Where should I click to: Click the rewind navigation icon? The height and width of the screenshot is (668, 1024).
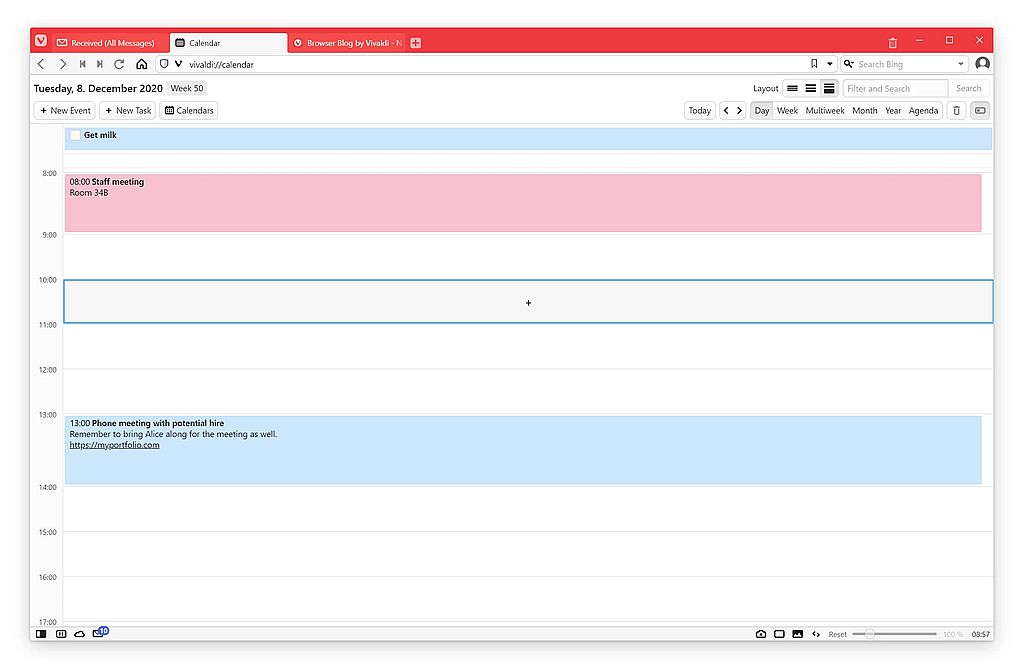tap(82, 64)
